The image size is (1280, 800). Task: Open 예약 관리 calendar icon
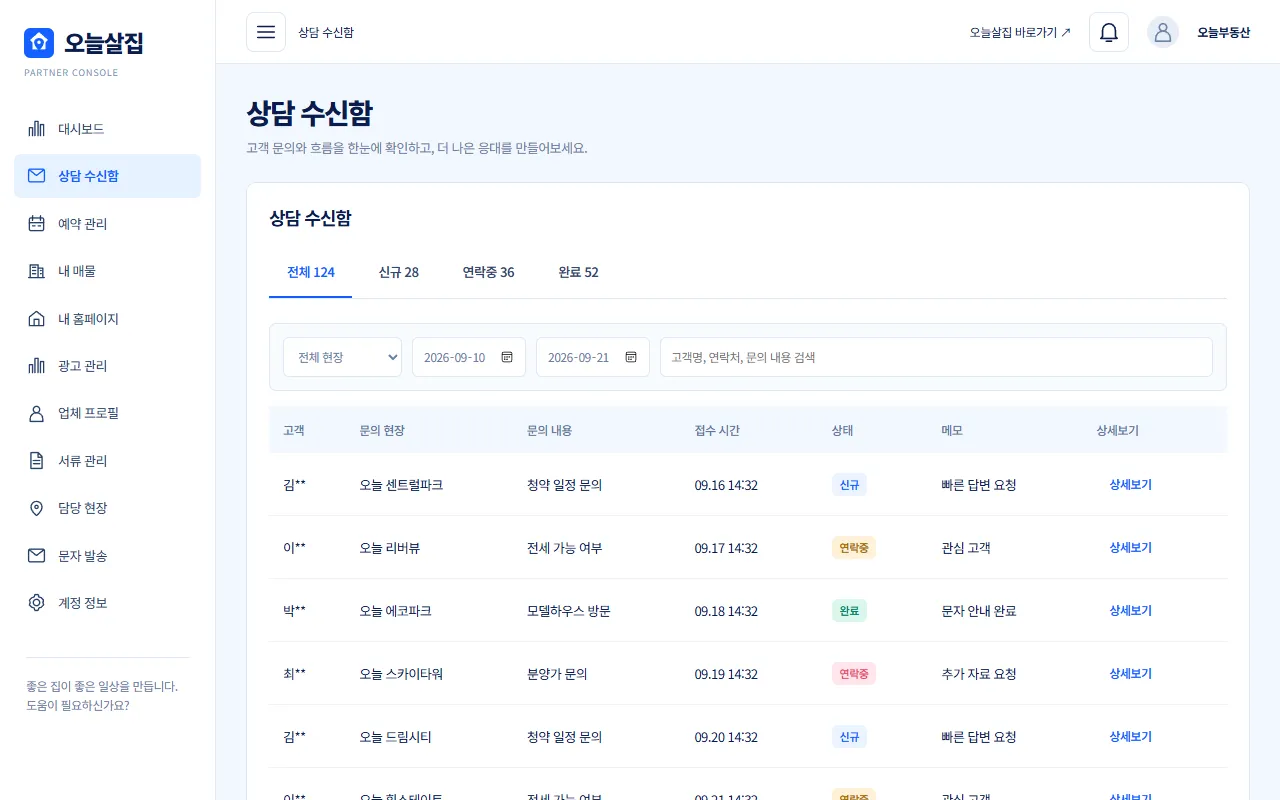pyautogui.click(x=37, y=224)
